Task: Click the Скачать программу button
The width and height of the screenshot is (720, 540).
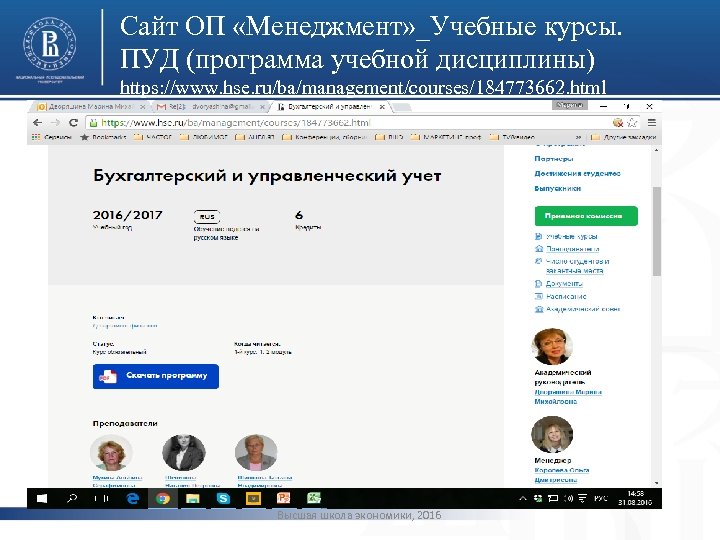Action: point(156,376)
